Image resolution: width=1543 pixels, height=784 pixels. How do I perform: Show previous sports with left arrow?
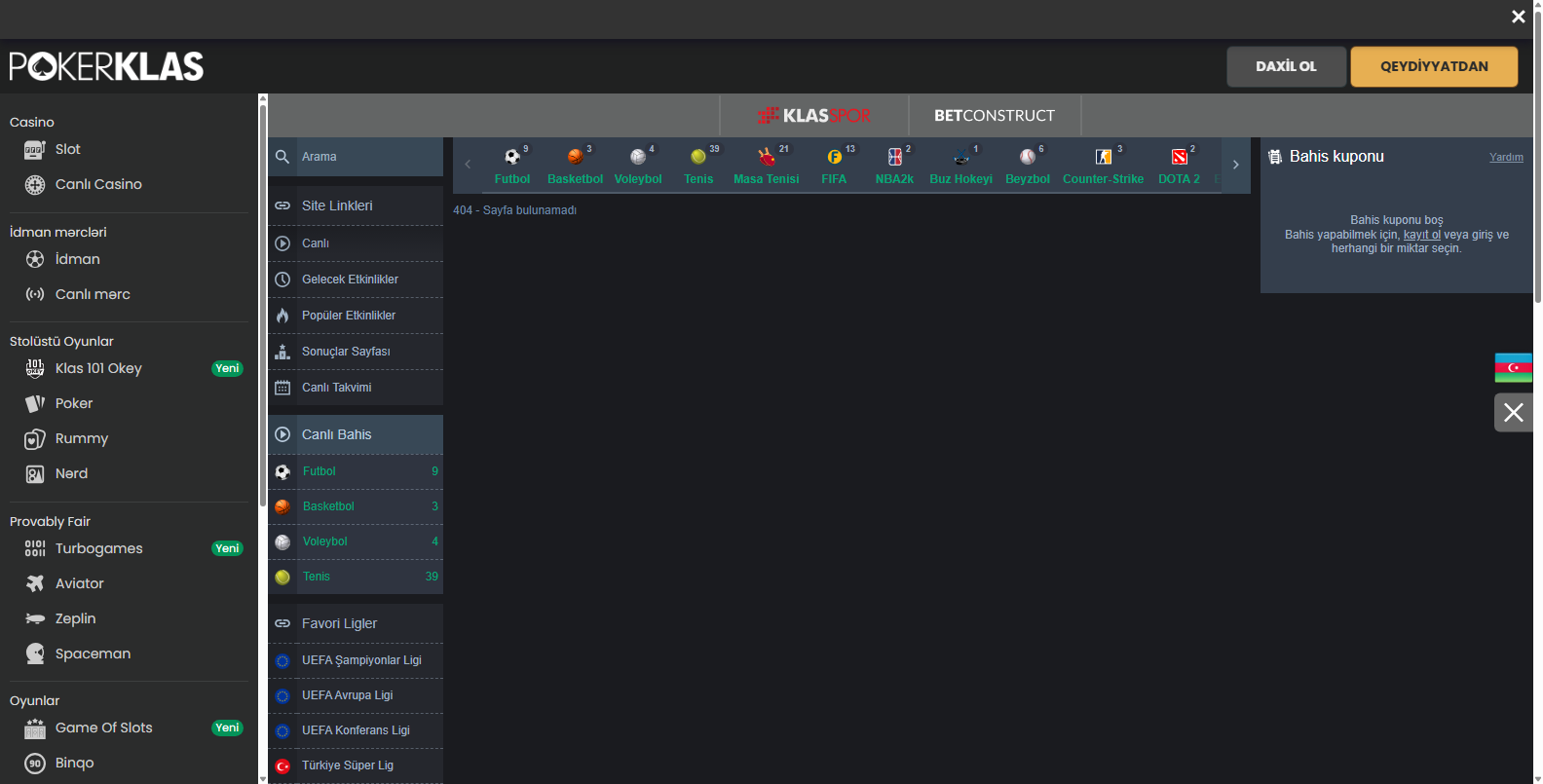pyautogui.click(x=468, y=165)
